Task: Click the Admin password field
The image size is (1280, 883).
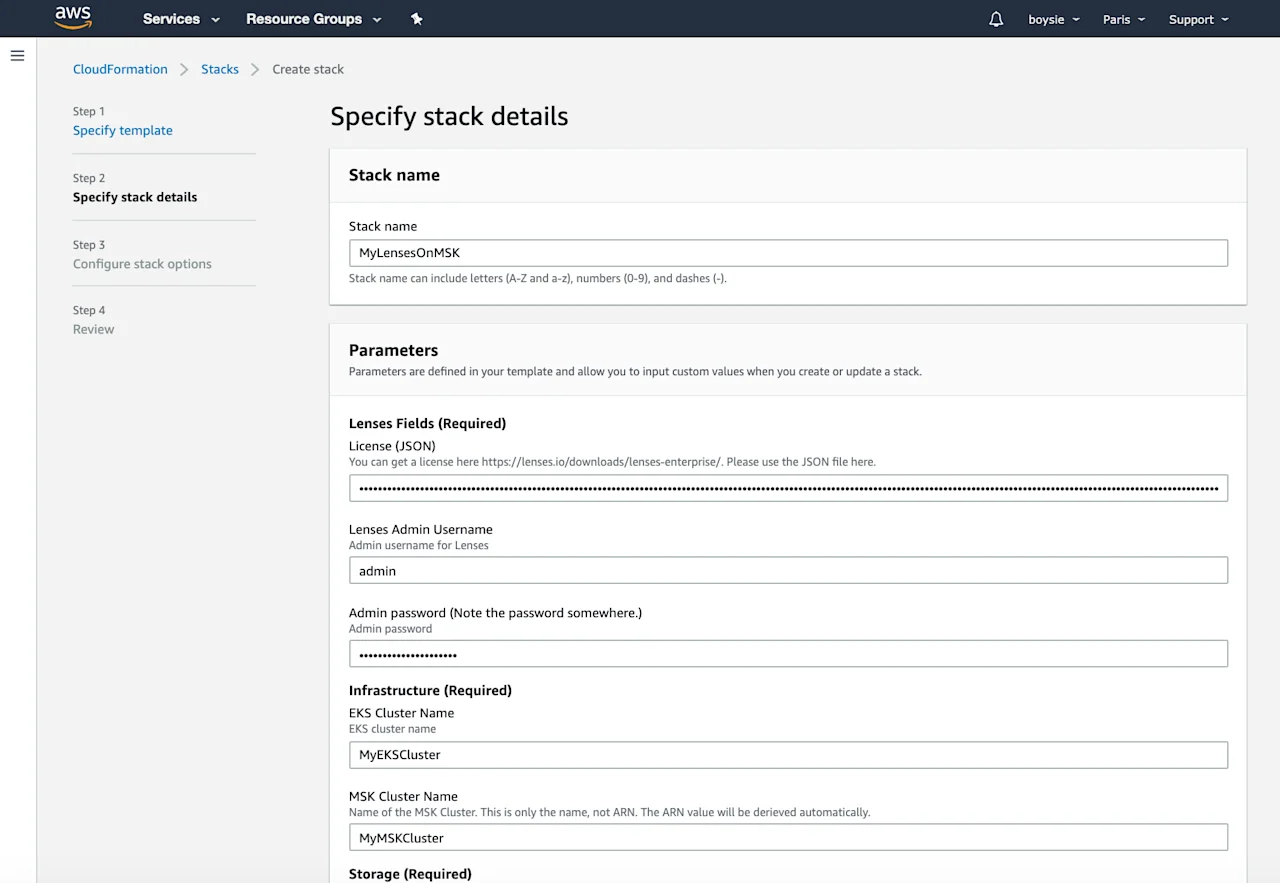Action: pos(789,653)
